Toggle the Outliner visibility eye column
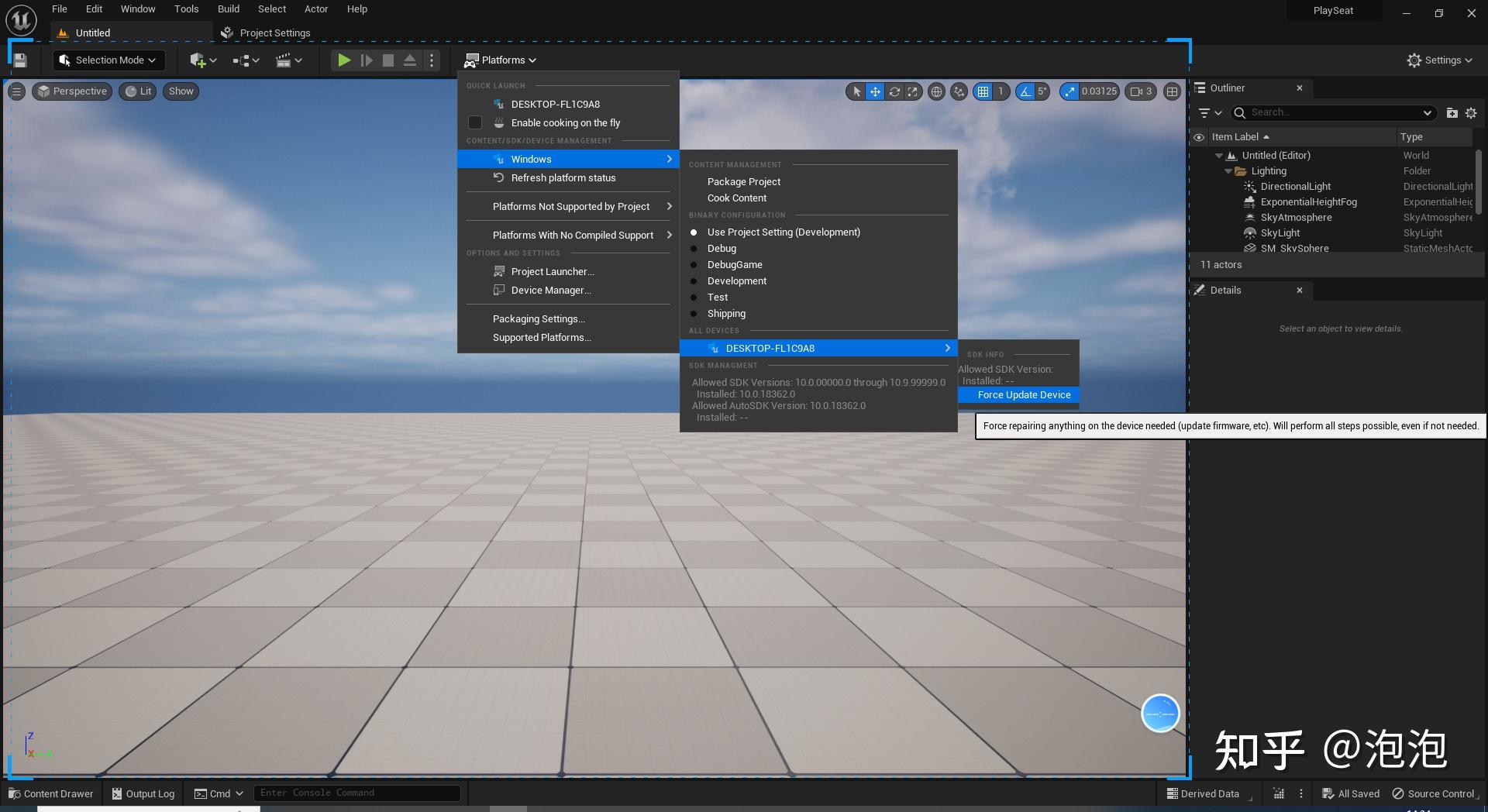This screenshot has width=1488, height=812. coord(1199,137)
